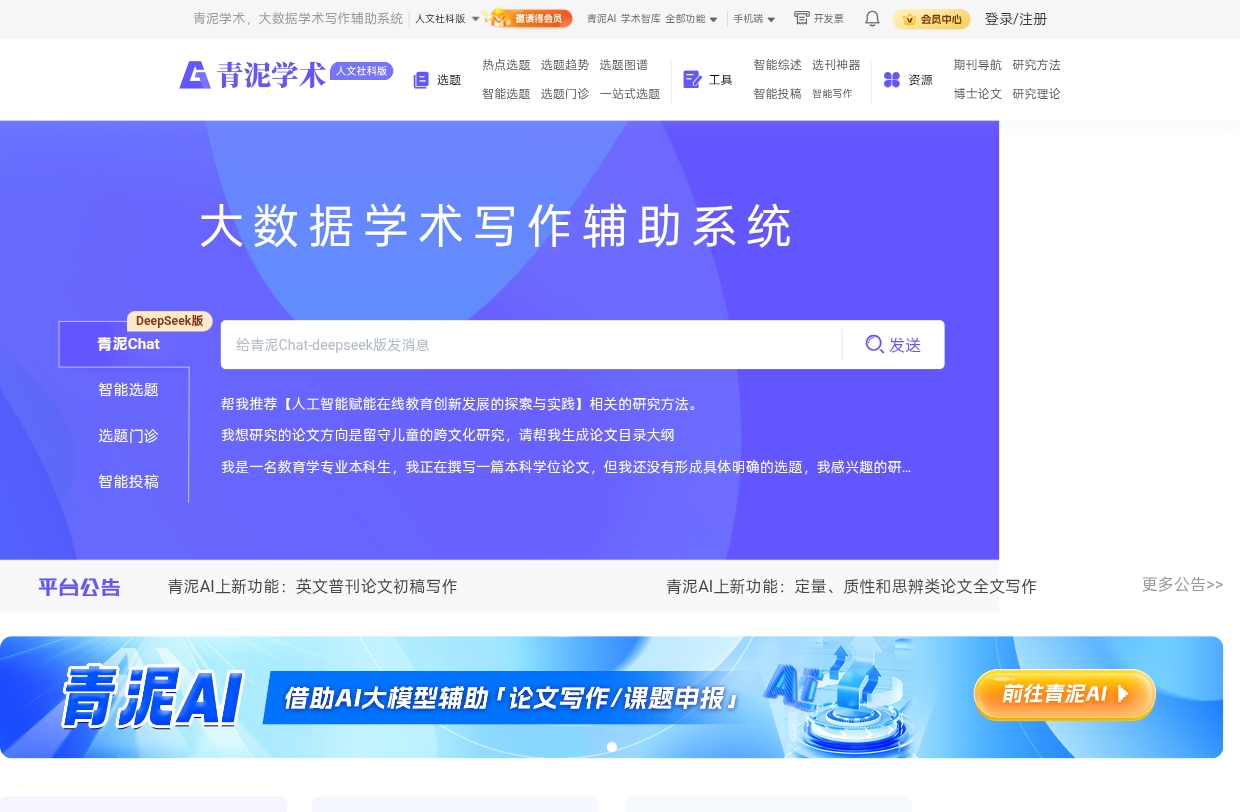
Task: Focus the 给青泥Chat-deepseek版发消息 input
Action: point(531,344)
